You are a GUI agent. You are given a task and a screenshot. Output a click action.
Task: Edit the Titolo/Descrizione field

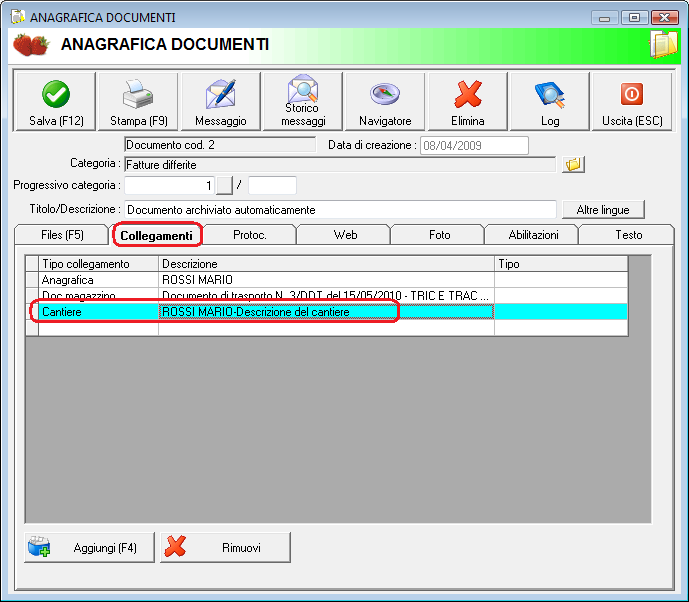coord(340,210)
